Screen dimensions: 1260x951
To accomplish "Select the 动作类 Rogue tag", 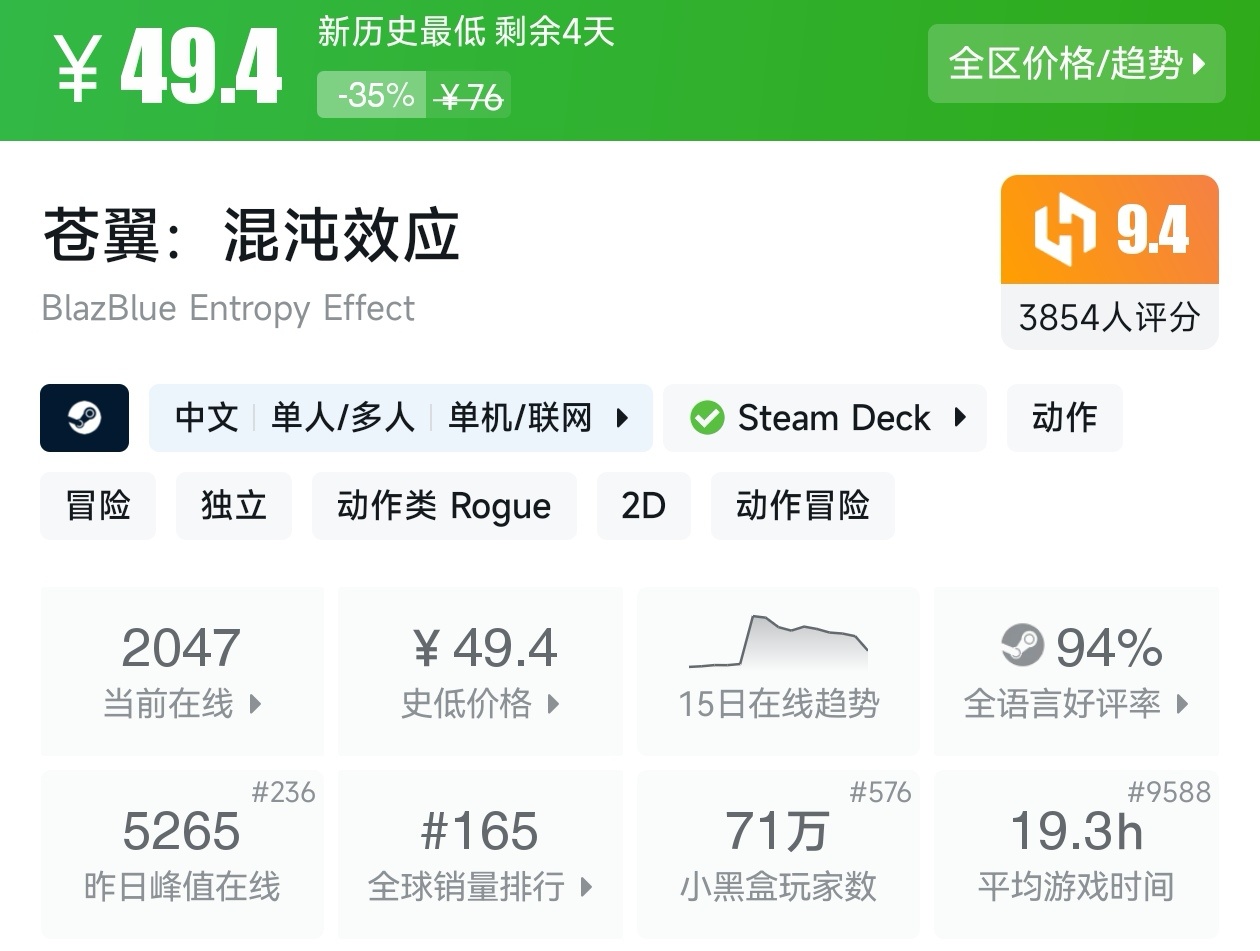I will 444,506.
